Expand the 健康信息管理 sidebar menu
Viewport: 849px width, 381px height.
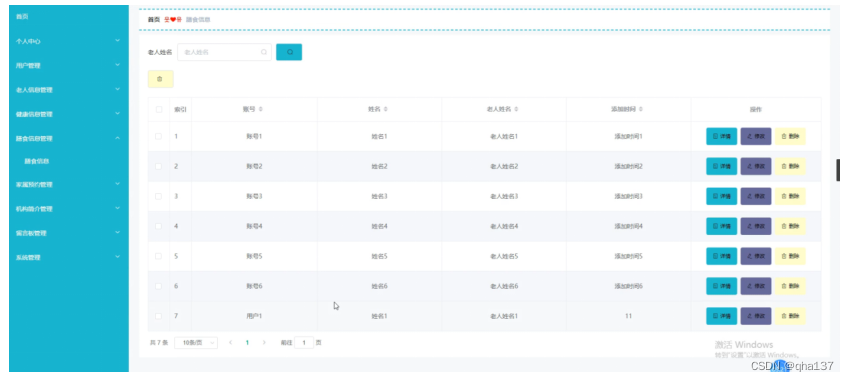69,114
